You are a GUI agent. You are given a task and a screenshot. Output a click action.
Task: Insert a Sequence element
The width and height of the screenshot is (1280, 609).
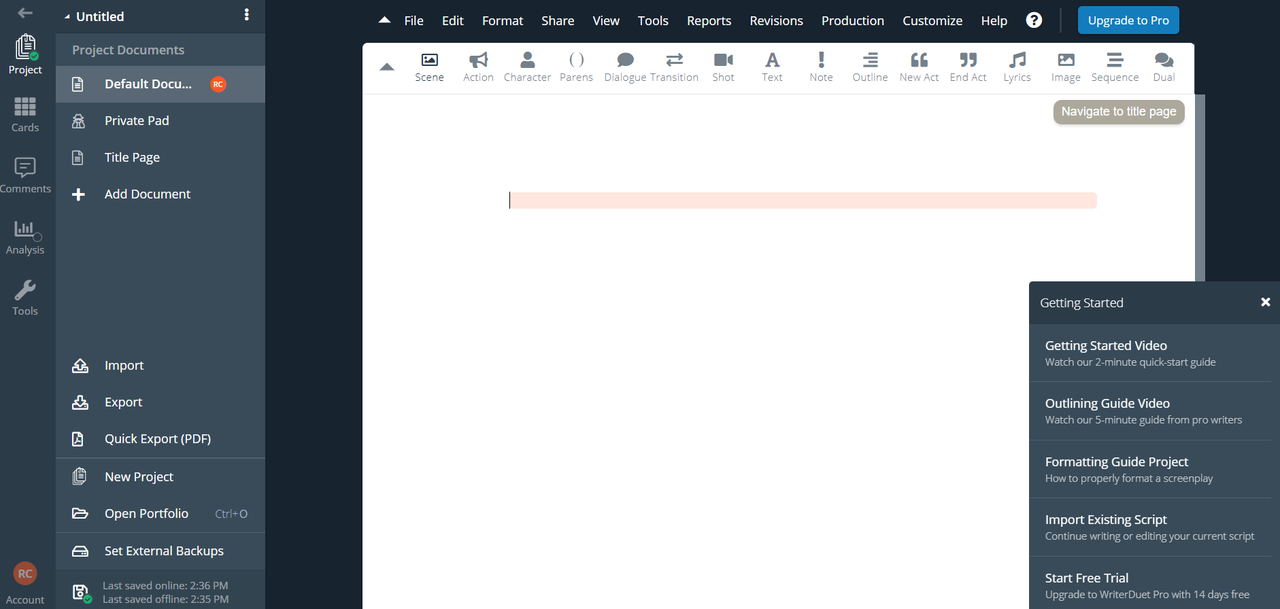click(1115, 67)
